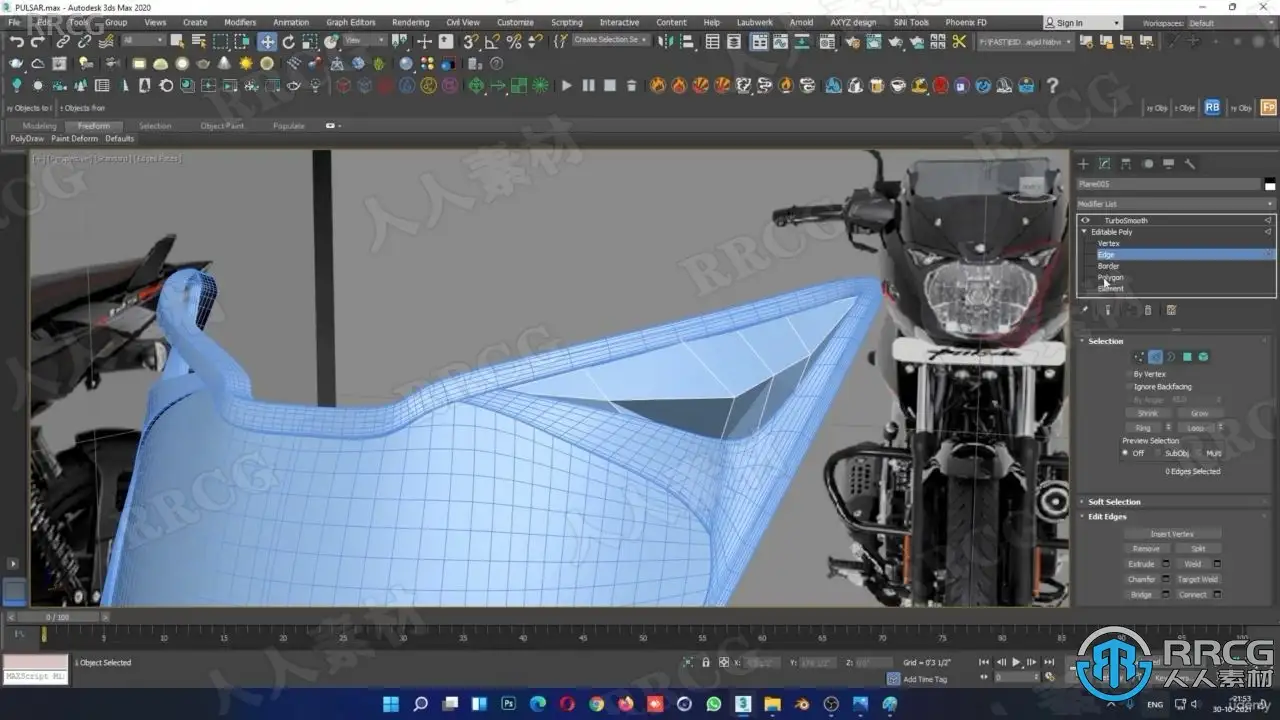Enable the By Vertex checkbox
This screenshot has width=1280, height=720.
[1129, 374]
